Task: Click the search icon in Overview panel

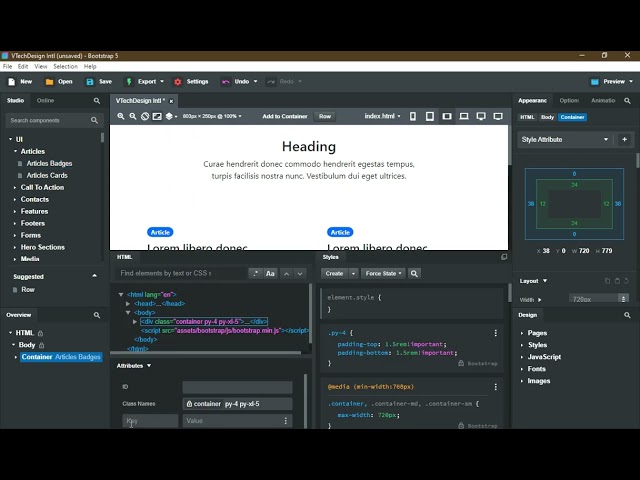Action: (x=97, y=315)
